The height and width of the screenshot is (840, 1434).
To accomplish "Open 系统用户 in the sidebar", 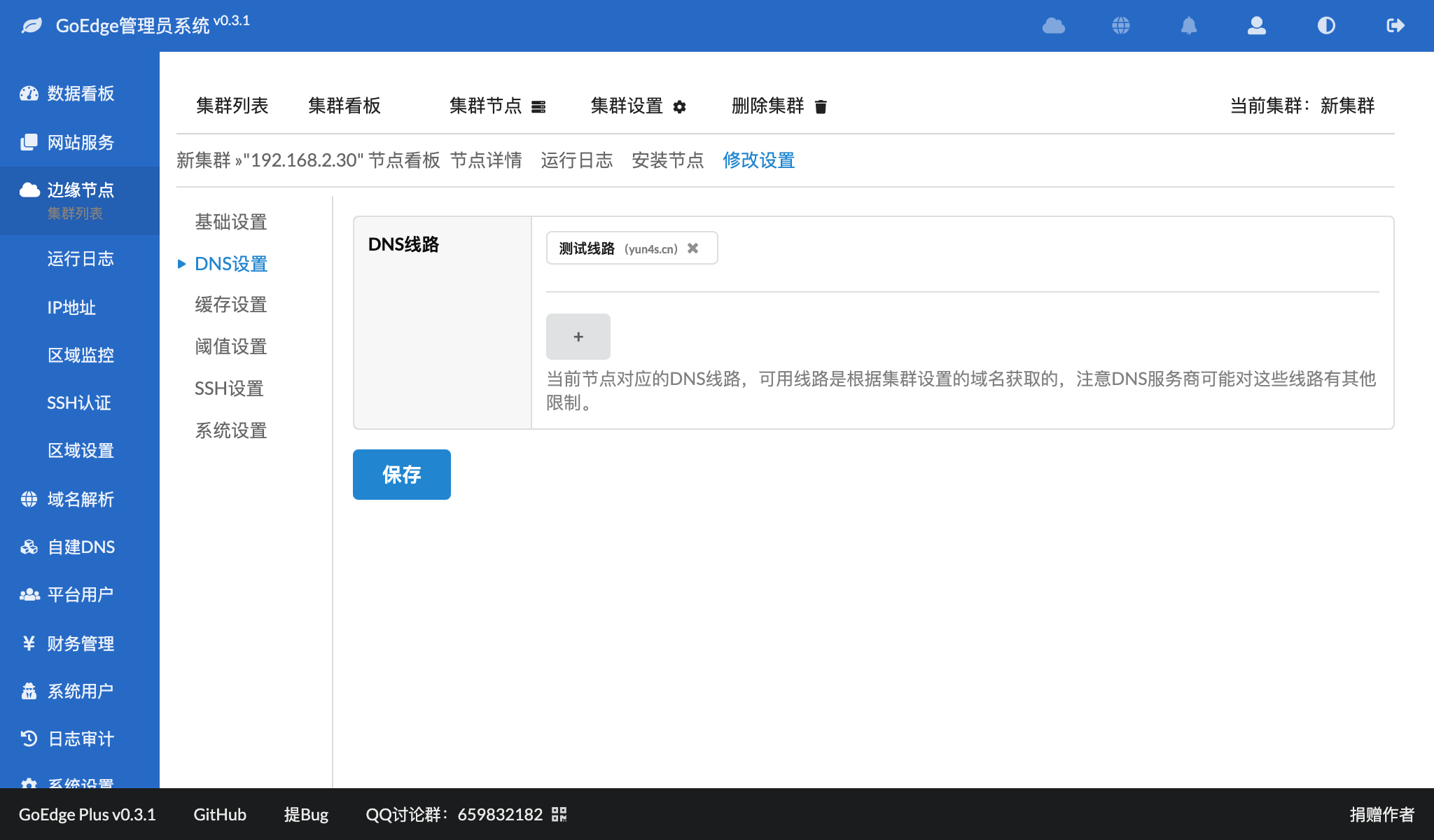I will (x=80, y=691).
